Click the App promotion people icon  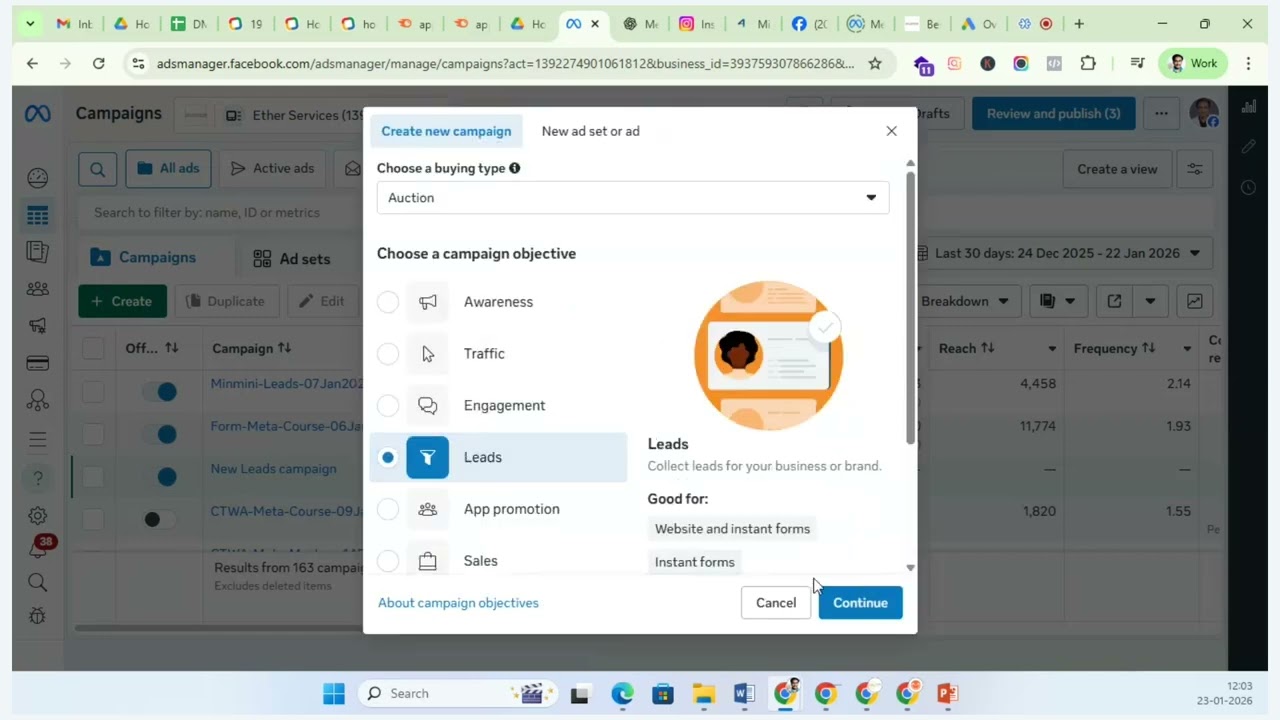pyautogui.click(x=428, y=510)
